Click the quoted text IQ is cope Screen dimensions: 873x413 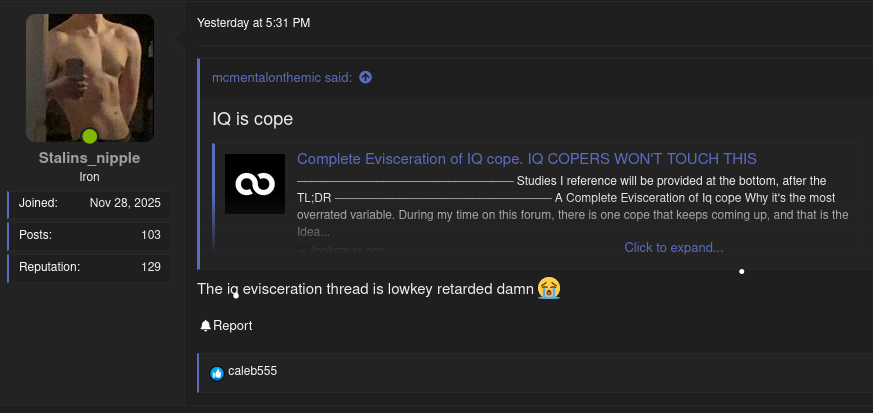click(x=253, y=119)
